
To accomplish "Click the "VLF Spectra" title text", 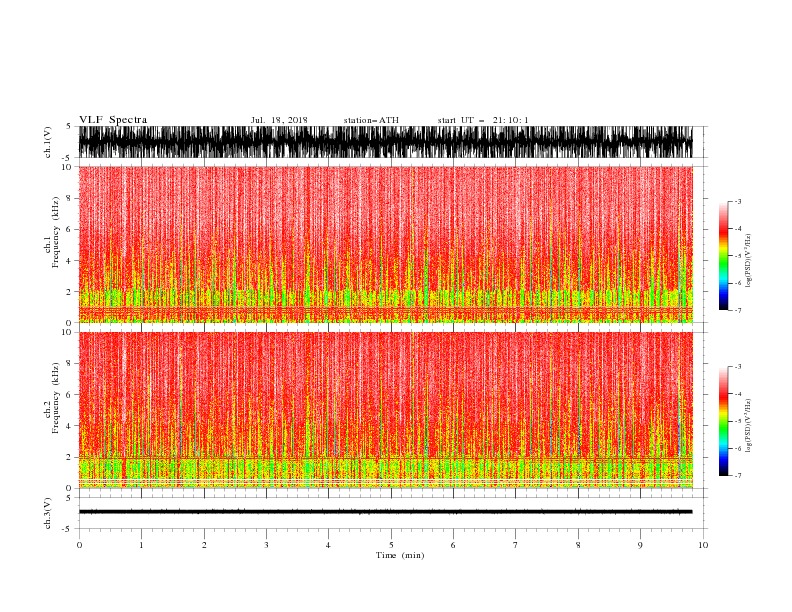I will tap(113, 120).
